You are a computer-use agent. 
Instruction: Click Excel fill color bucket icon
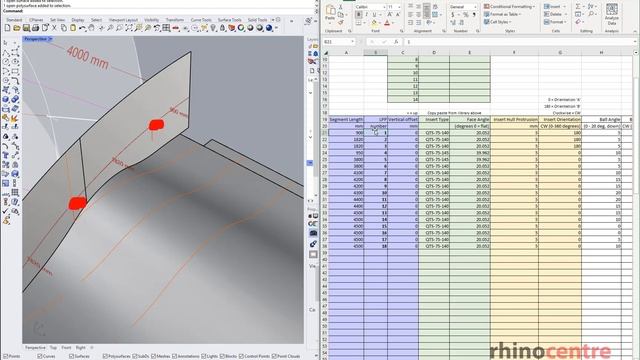click(374, 23)
